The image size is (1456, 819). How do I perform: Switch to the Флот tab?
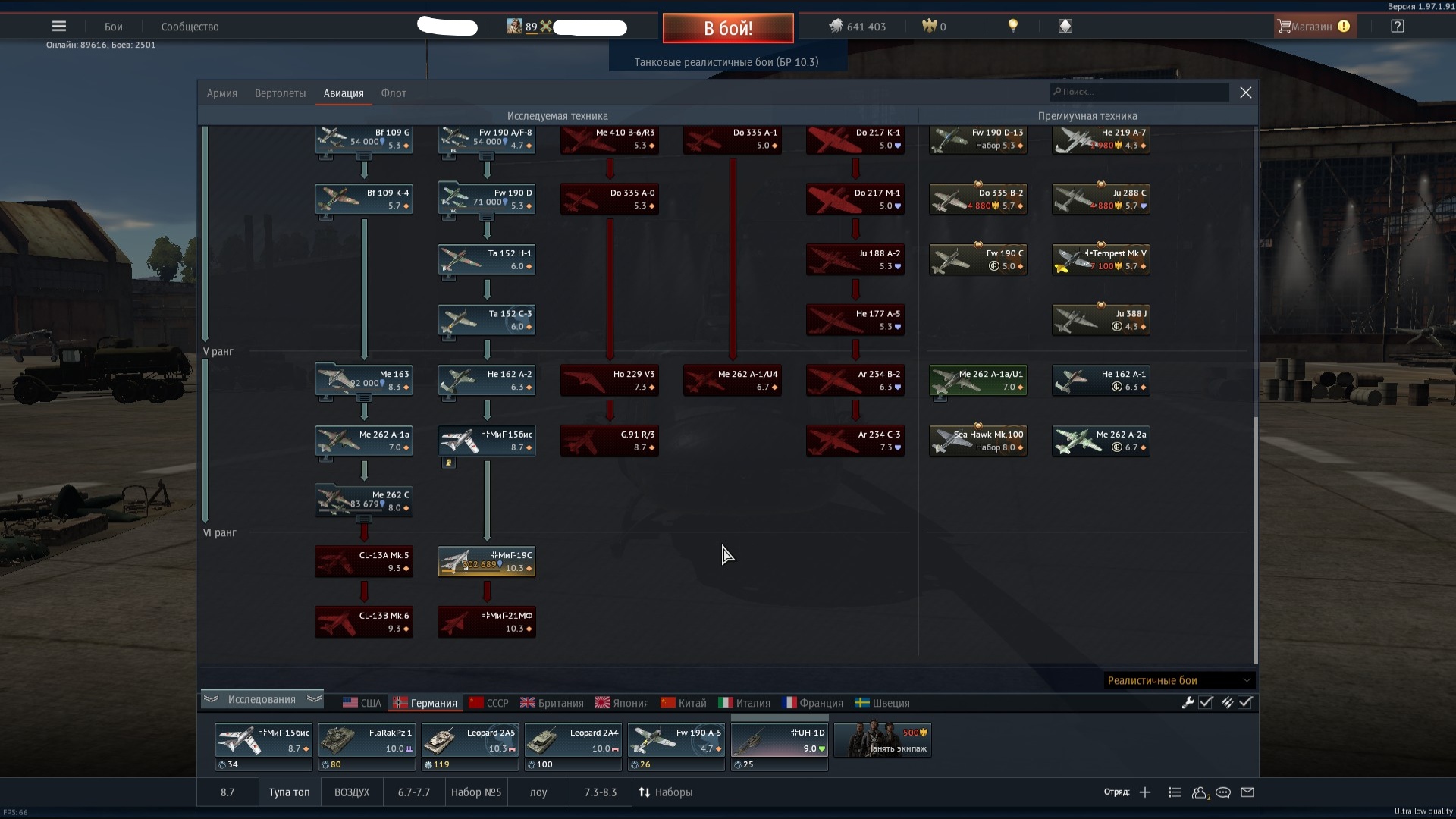[394, 93]
